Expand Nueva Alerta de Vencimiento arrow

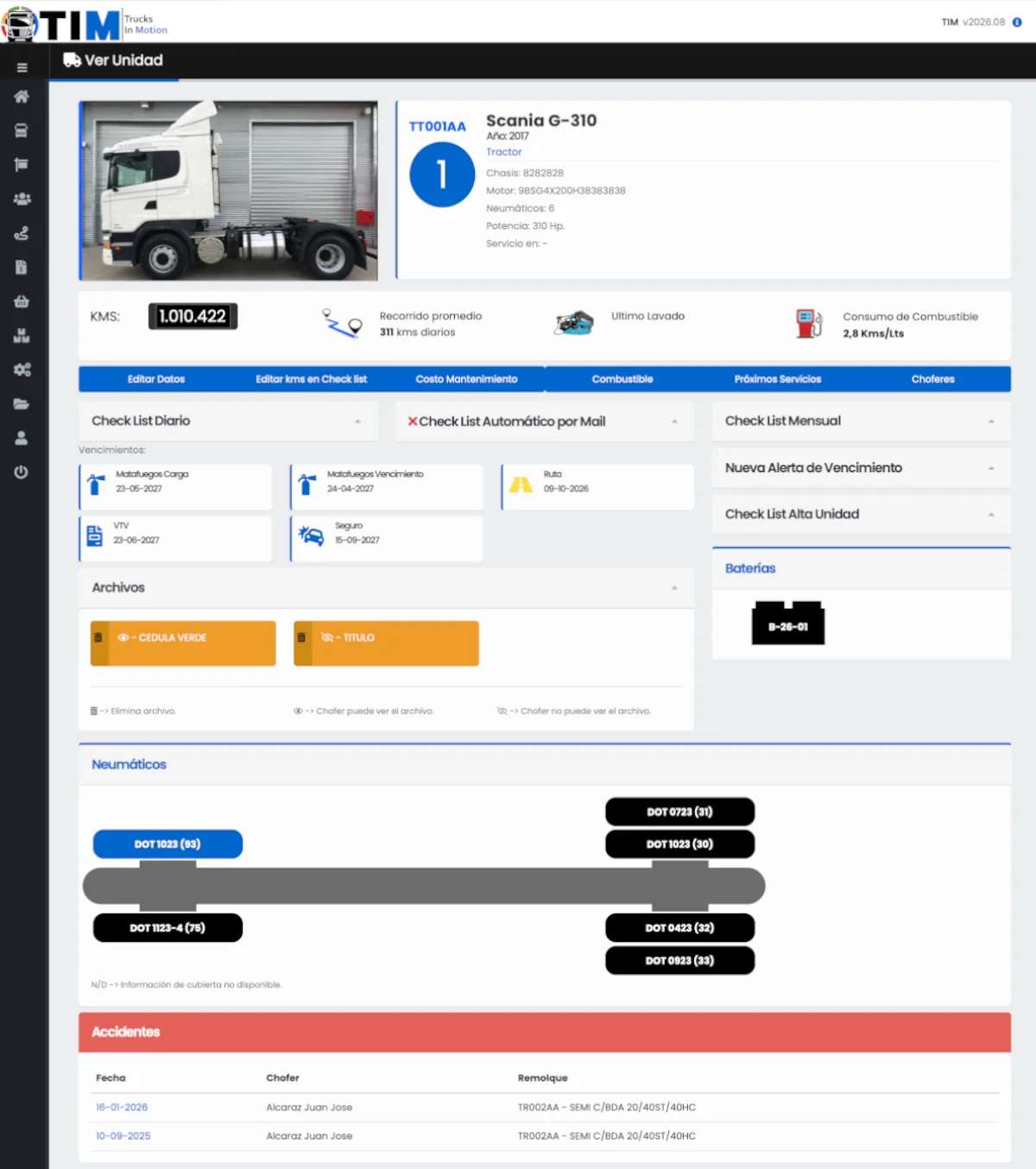[x=991, y=468]
